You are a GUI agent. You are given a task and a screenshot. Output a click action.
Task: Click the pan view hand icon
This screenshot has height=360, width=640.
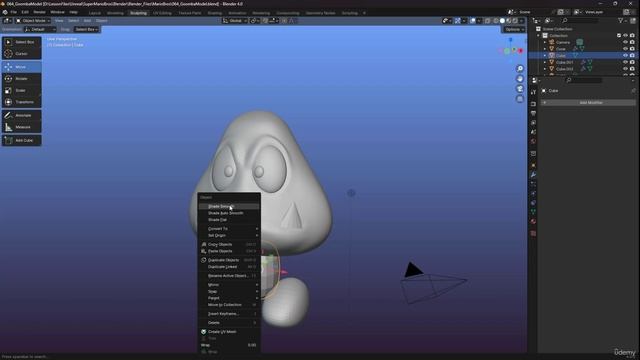520,78
